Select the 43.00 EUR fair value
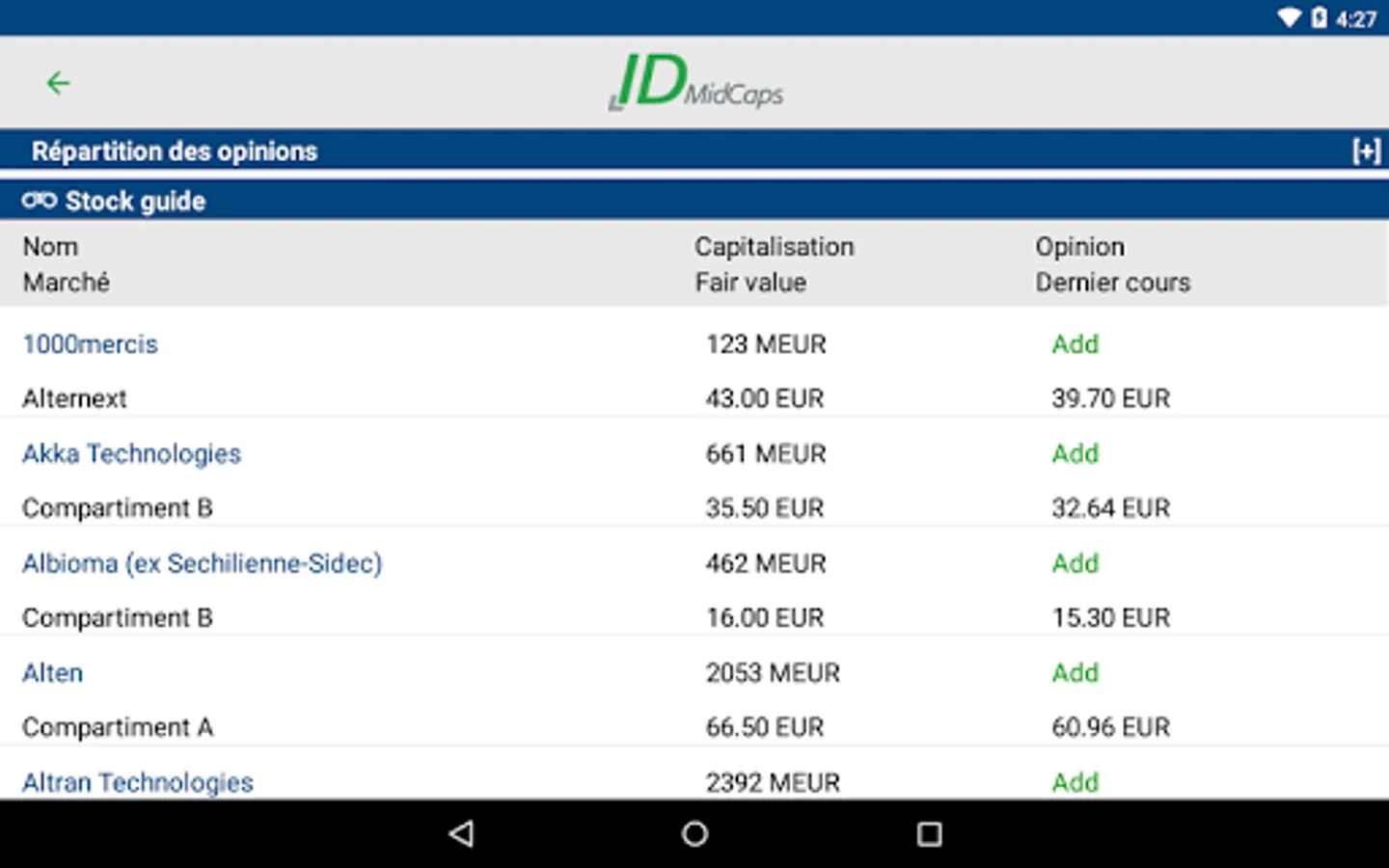The width and height of the screenshot is (1389, 868). pos(765,399)
